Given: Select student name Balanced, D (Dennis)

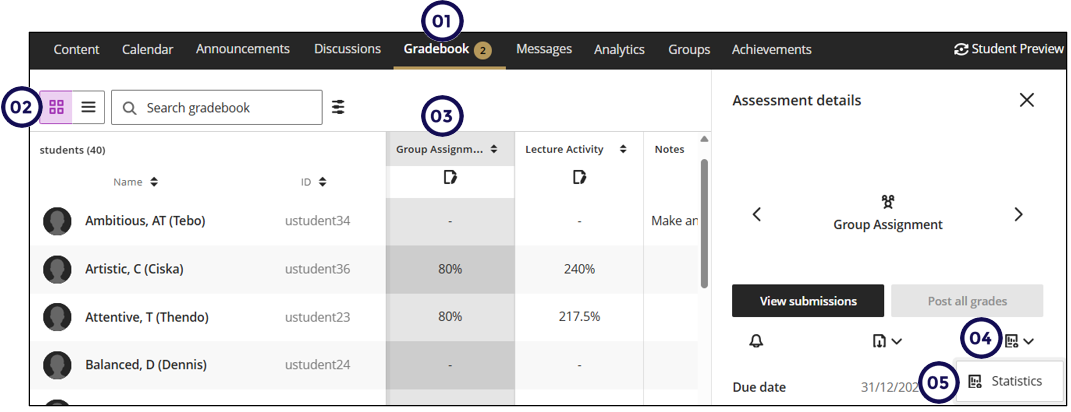Looking at the screenshot, I should (x=145, y=365).
